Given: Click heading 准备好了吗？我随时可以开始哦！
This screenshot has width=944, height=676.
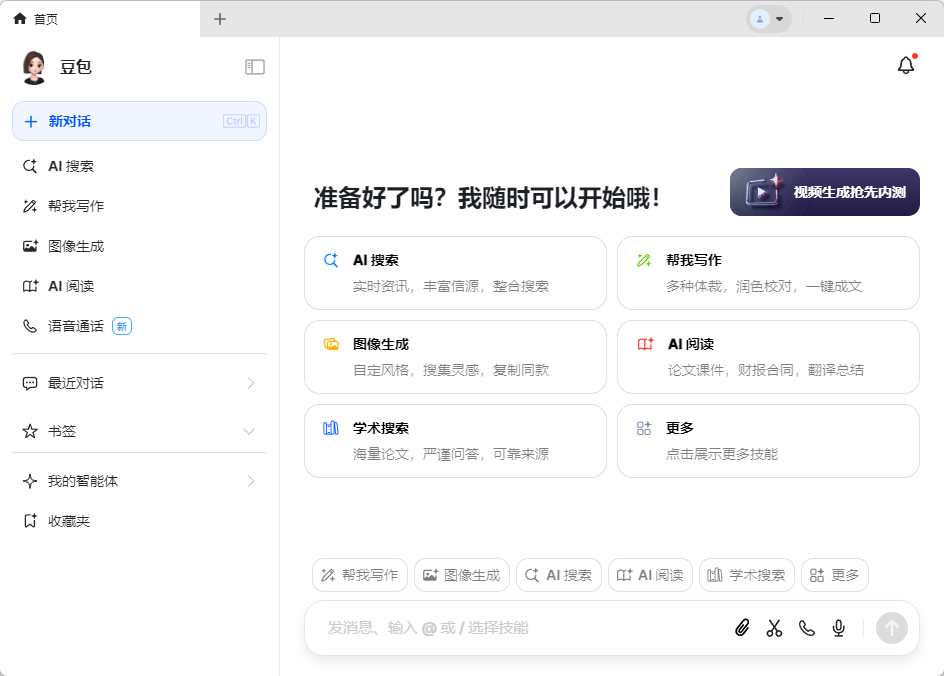Looking at the screenshot, I should click(x=486, y=198).
